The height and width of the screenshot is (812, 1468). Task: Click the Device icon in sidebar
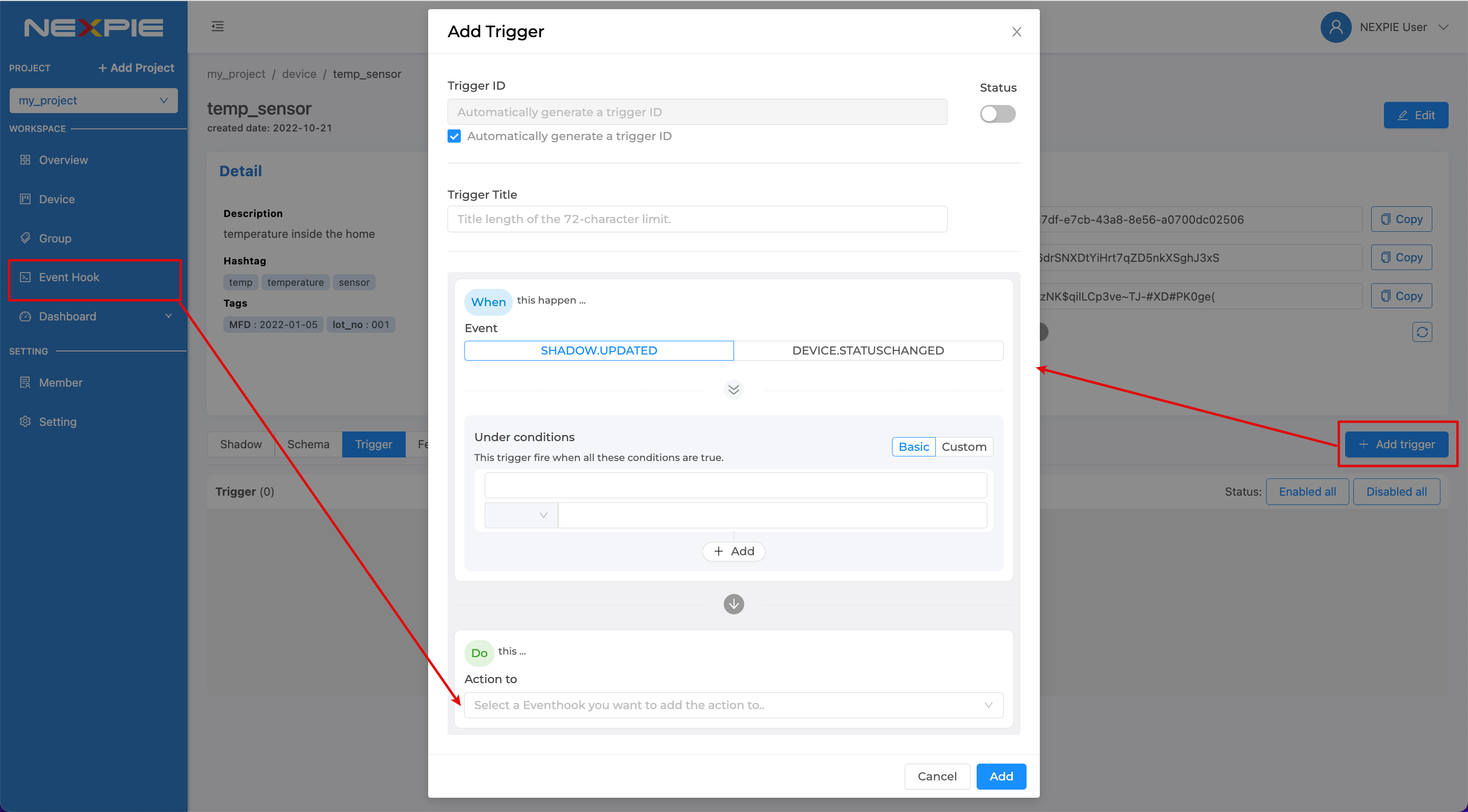click(25, 199)
